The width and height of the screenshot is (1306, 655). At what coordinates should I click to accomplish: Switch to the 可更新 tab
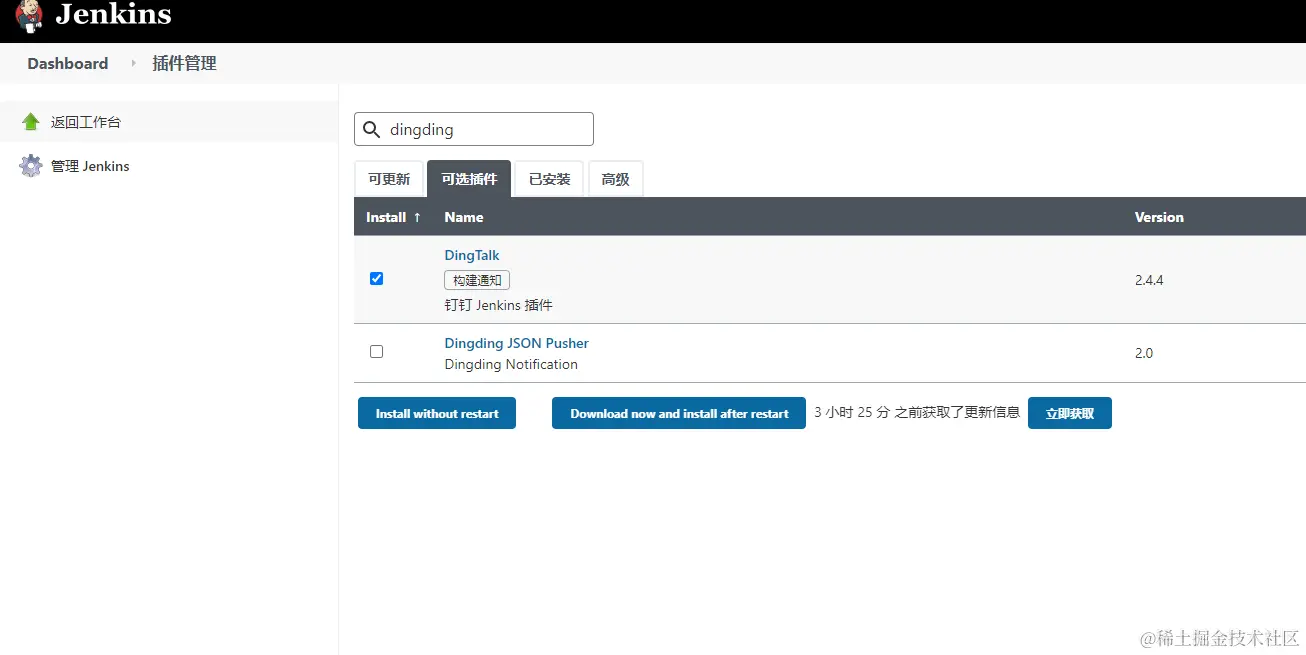pyautogui.click(x=389, y=179)
